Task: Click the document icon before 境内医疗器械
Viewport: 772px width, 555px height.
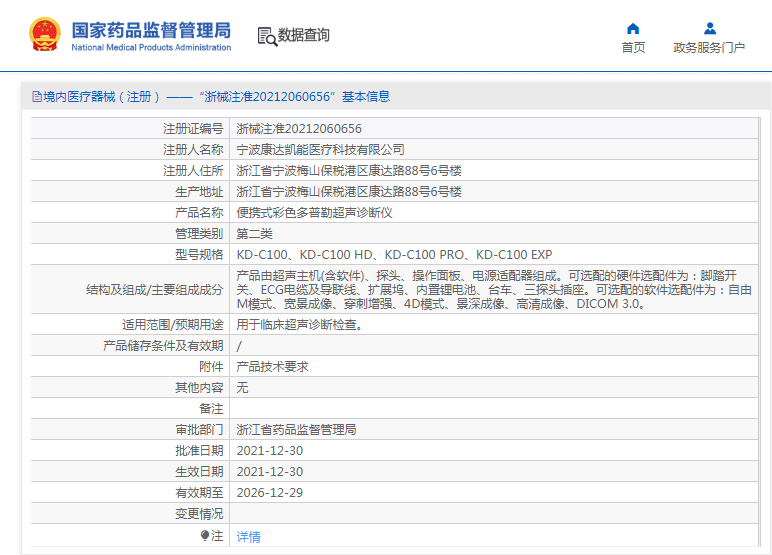Action: [37, 97]
